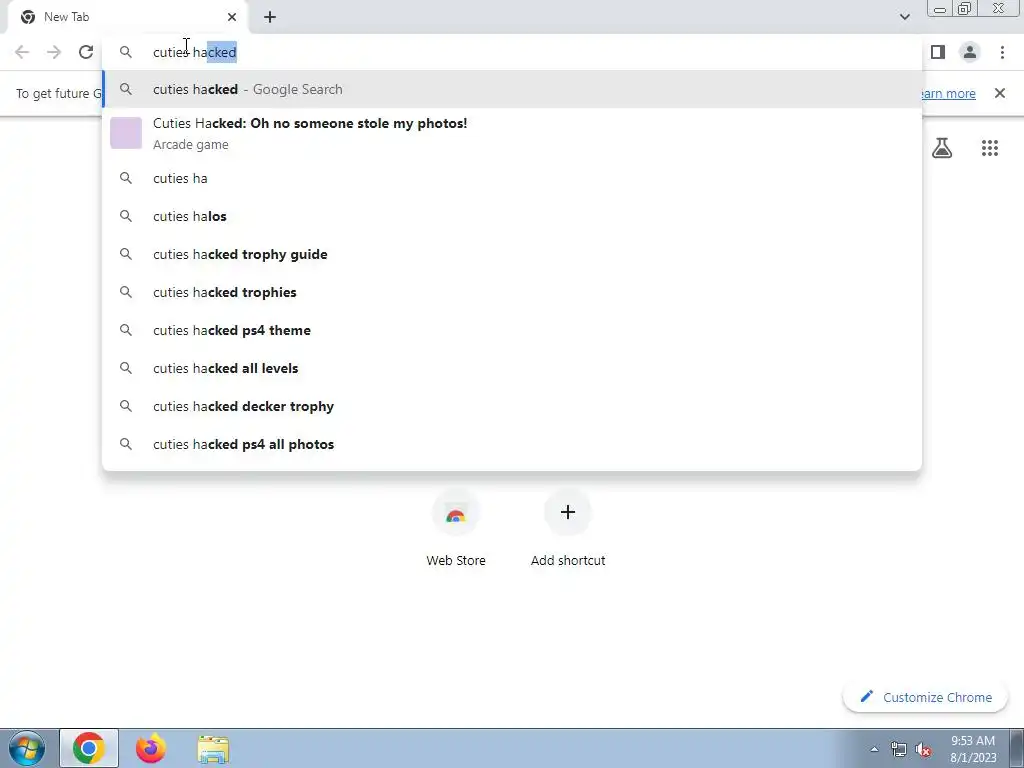Expand the tab search chevron
Screen dimensions: 1024x768
(x=904, y=17)
